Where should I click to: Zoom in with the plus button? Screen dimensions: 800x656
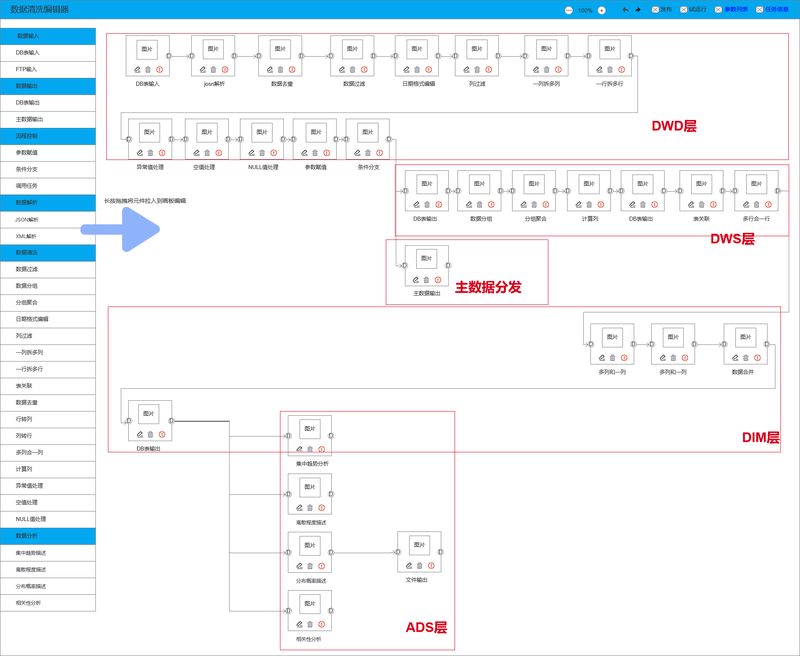(x=602, y=10)
